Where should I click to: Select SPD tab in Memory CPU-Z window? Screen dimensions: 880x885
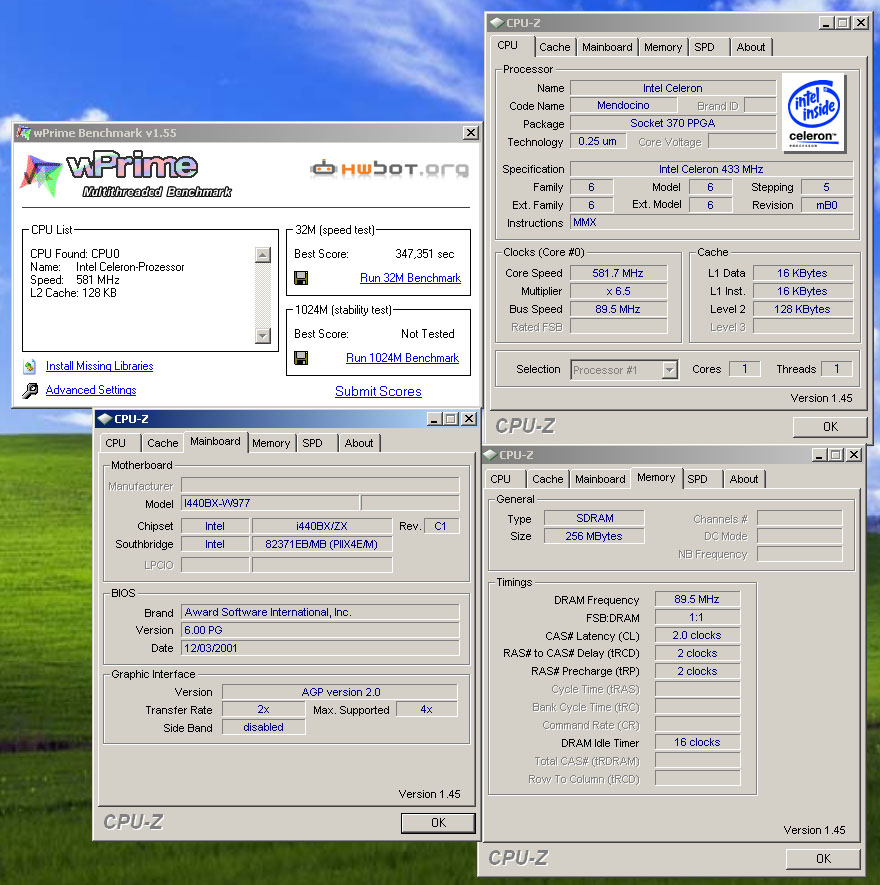pos(701,479)
